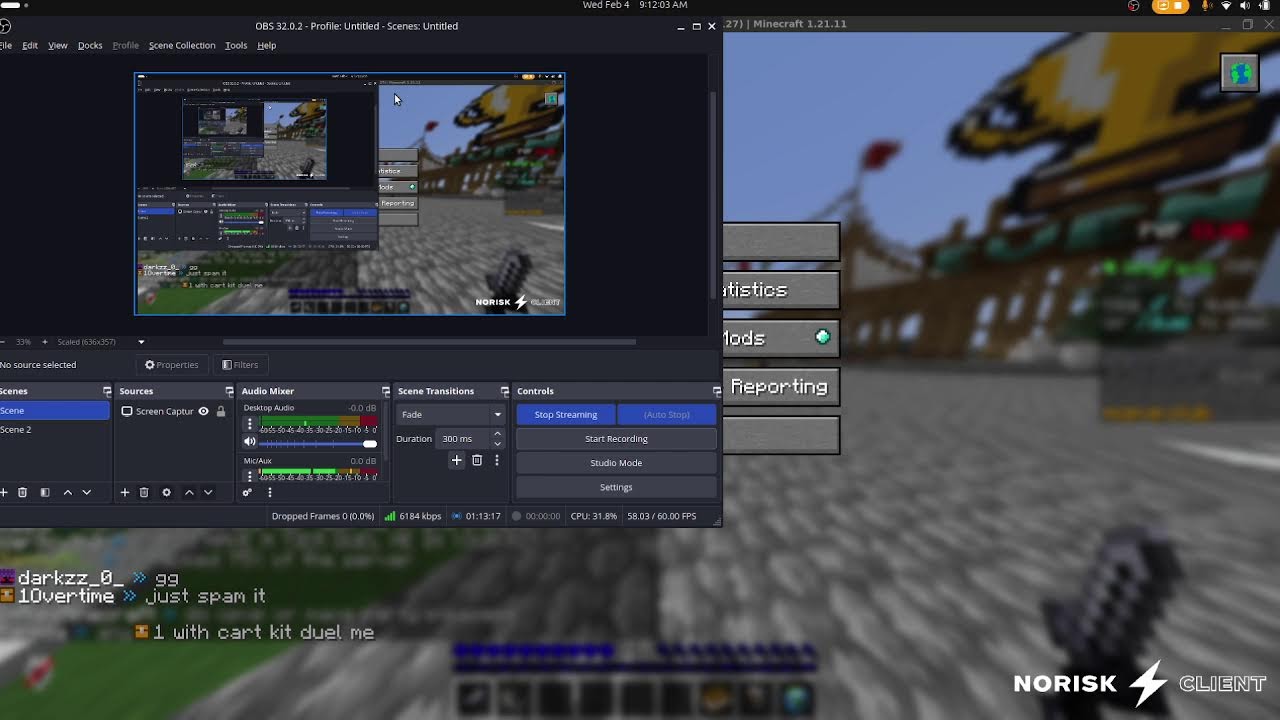
Task: Open the Scene Collection menu
Action: coord(182,45)
